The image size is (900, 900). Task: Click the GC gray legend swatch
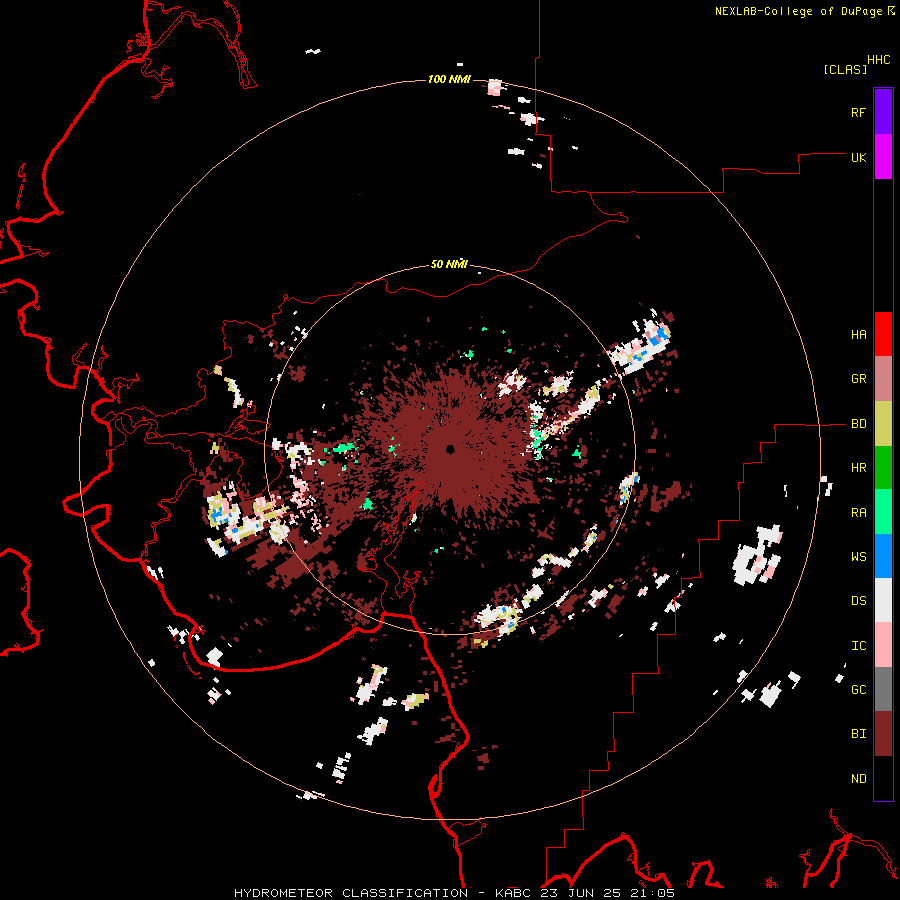point(883,689)
